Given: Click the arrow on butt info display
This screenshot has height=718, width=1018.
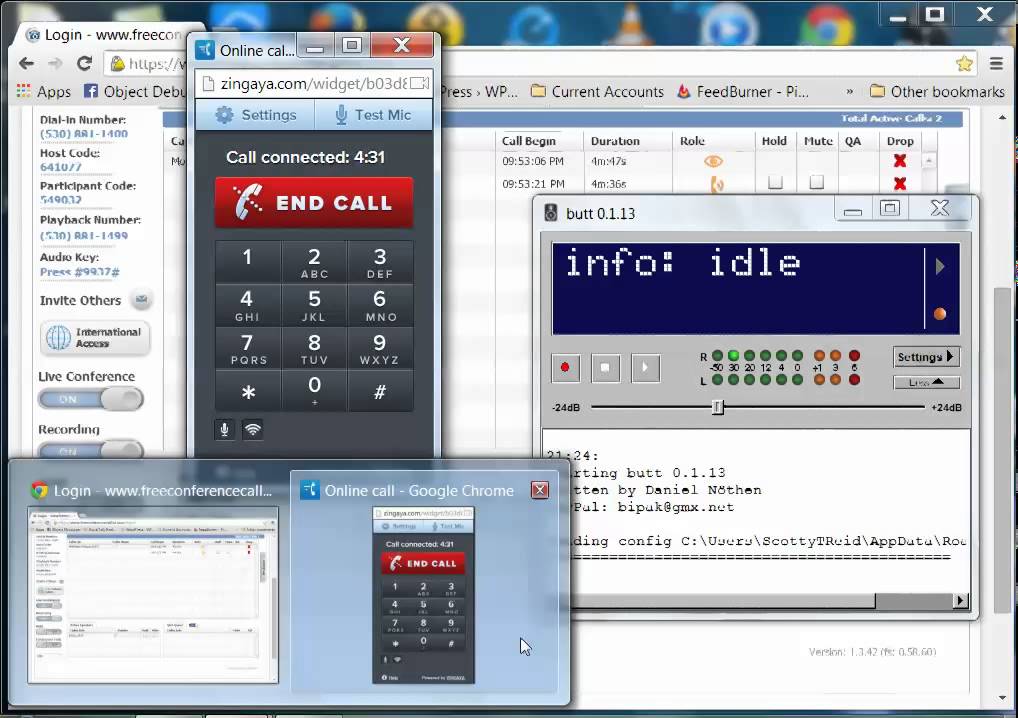Looking at the screenshot, I should click(x=939, y=266).
